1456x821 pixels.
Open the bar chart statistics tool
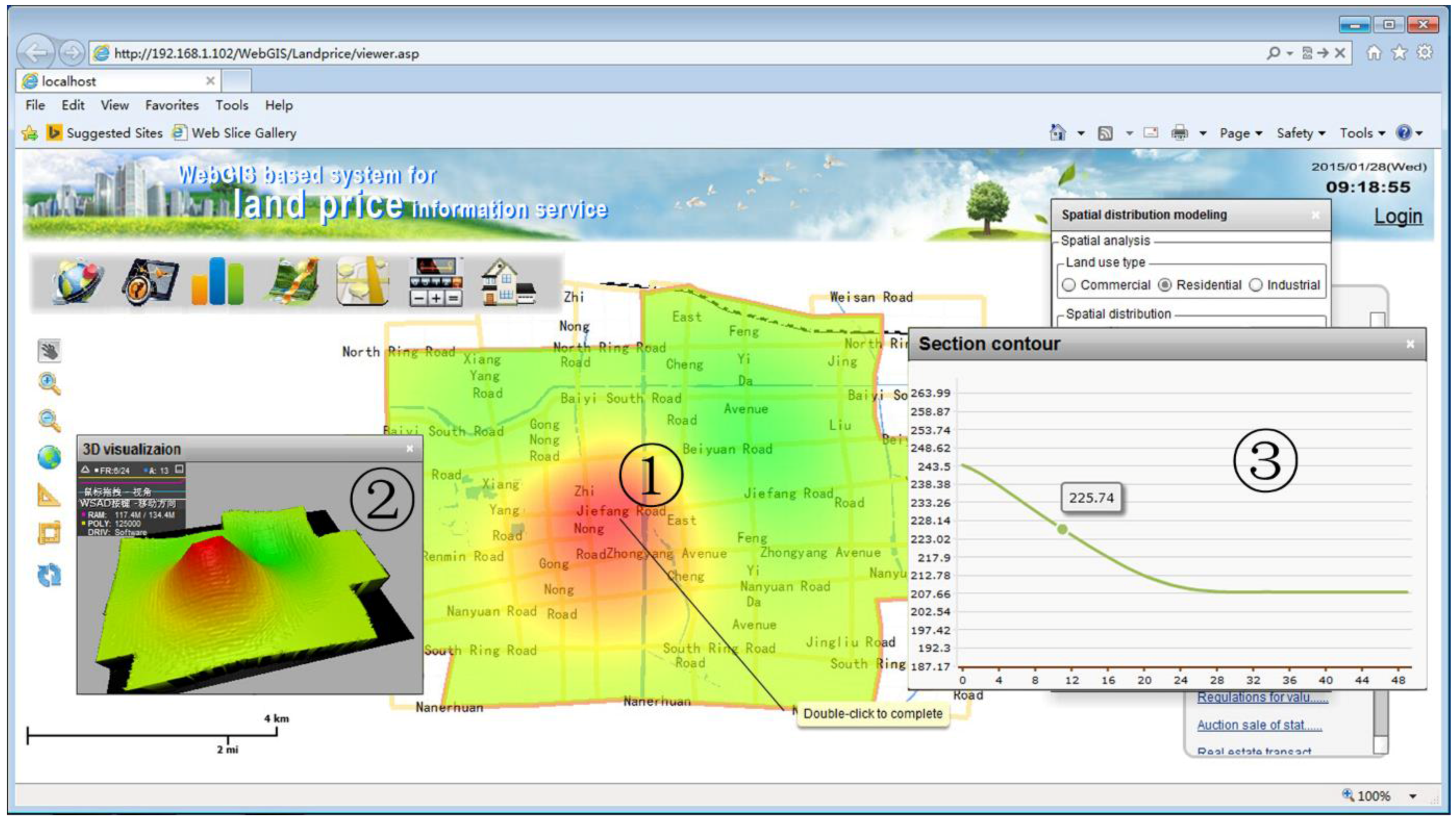click(217, 281)
